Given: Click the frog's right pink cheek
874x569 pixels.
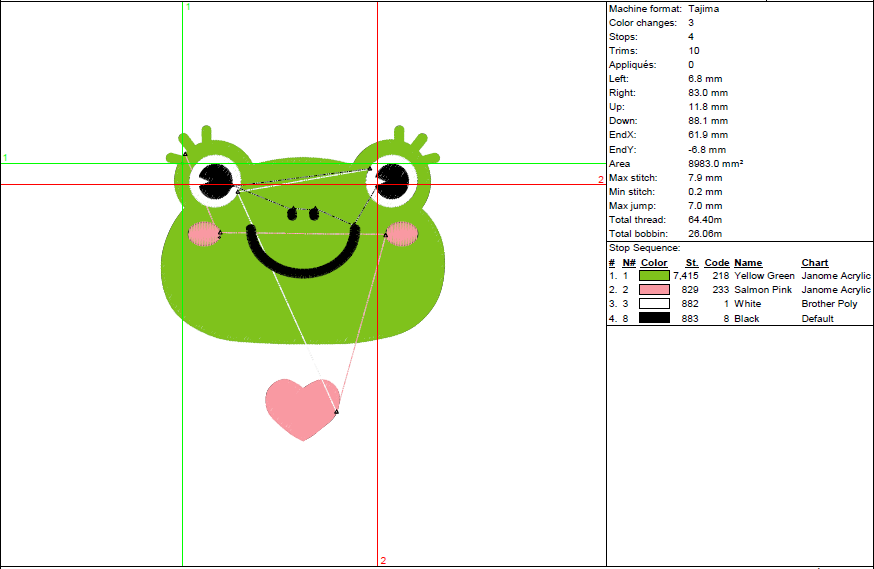Looking at the screenshot, I should 402,234.
